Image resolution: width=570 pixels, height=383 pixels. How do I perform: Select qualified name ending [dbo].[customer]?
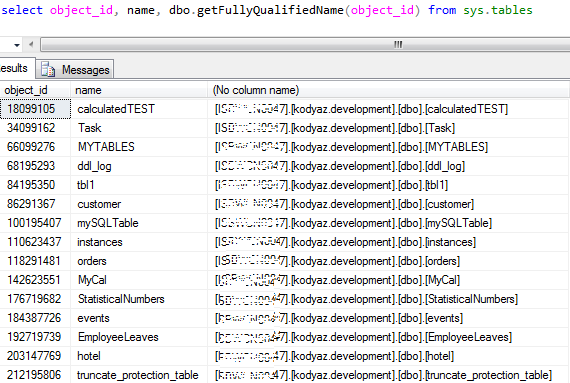(389, 204)
